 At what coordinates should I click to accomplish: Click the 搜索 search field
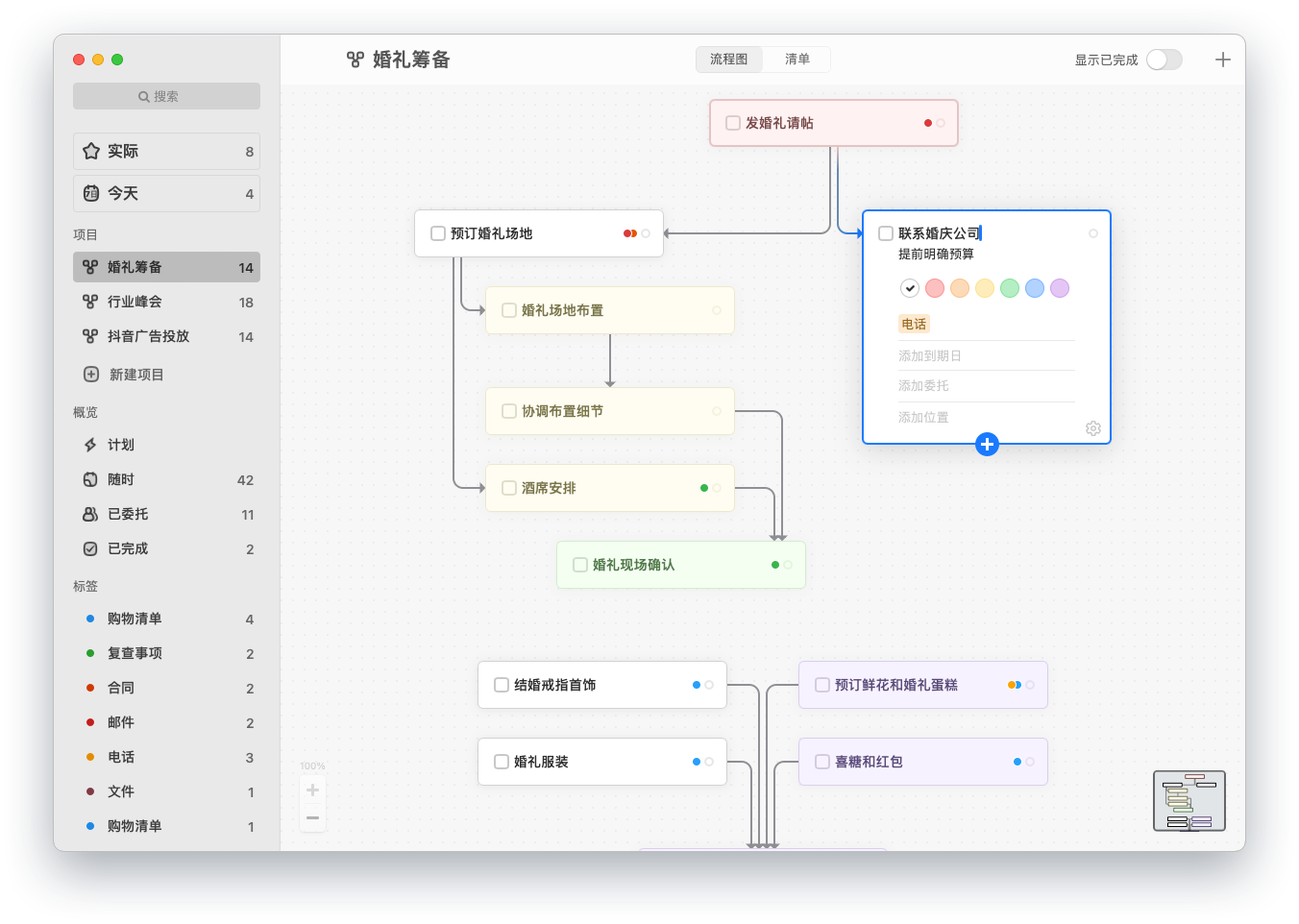click(166, 96)
